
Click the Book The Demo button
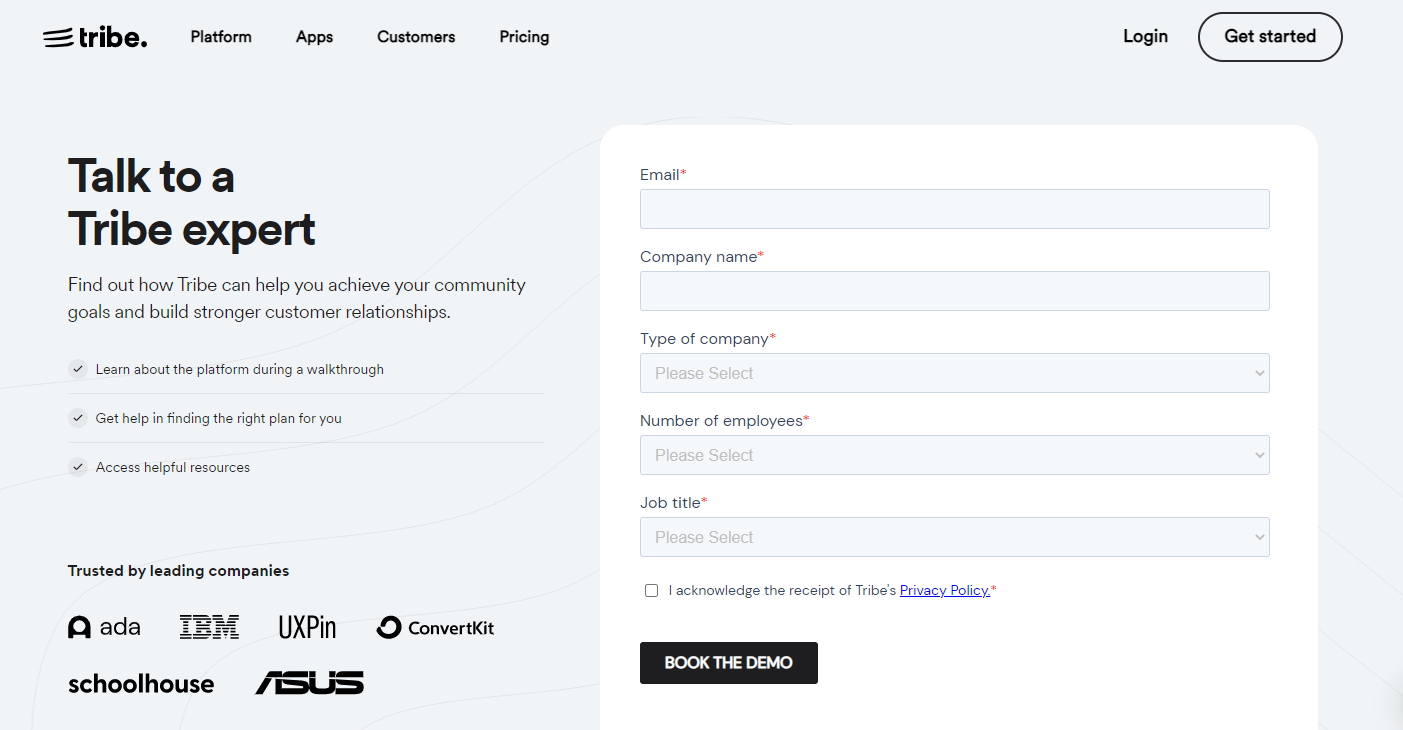(729, 663)
